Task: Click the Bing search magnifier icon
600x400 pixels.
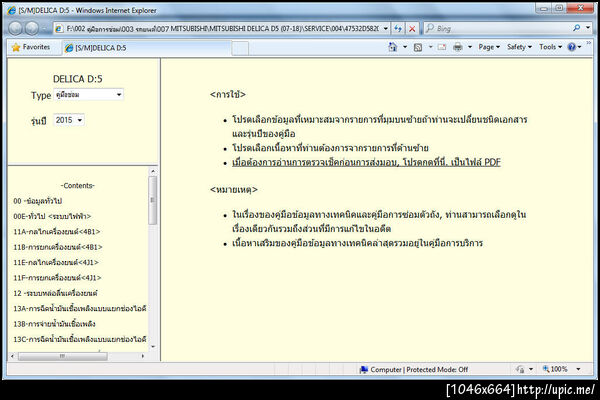Action: tap(576, 28)
